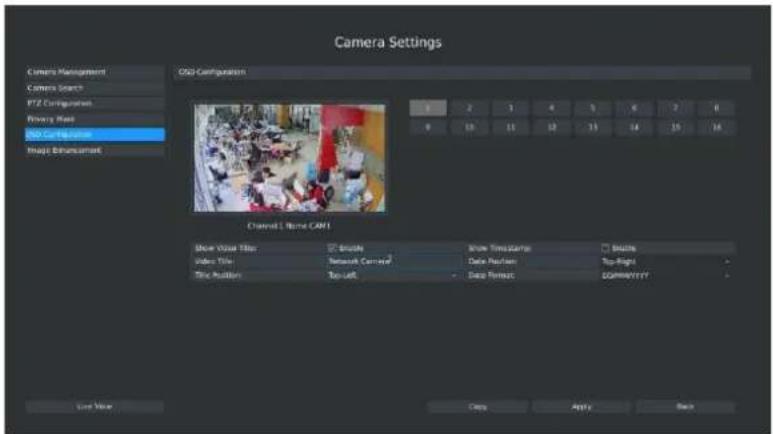Select channel 11 button

pos(511,127)
